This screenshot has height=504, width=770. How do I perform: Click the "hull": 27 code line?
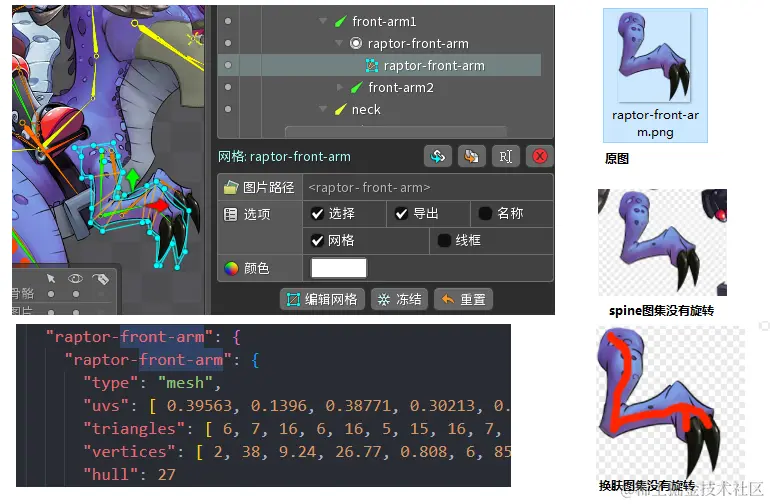pos(129,475)
